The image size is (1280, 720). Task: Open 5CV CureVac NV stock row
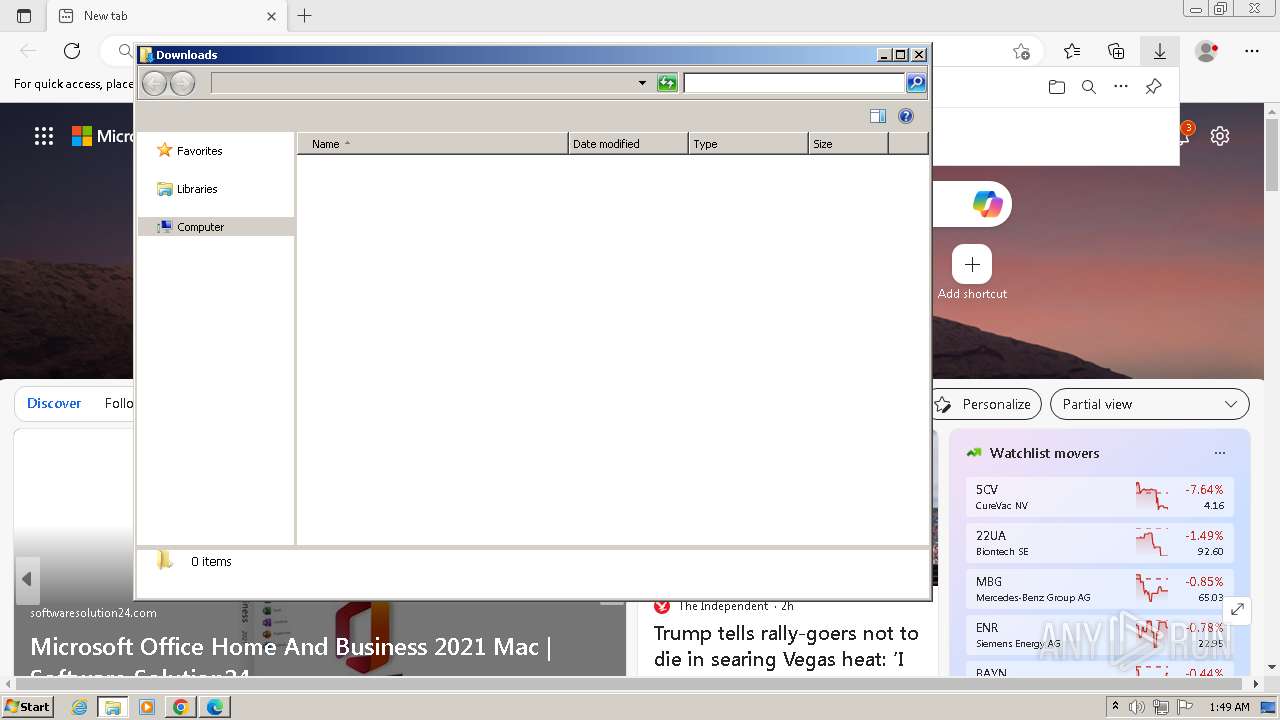pos(1100,497)
